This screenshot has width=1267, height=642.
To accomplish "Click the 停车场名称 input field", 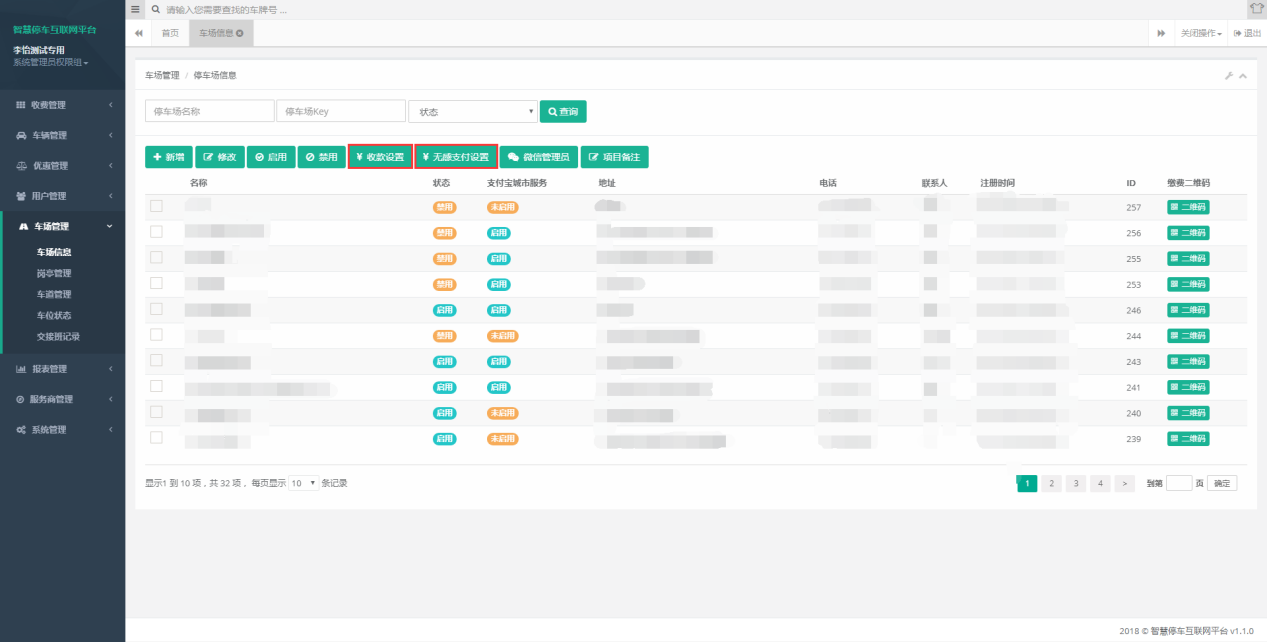I will tap(209, 111).
